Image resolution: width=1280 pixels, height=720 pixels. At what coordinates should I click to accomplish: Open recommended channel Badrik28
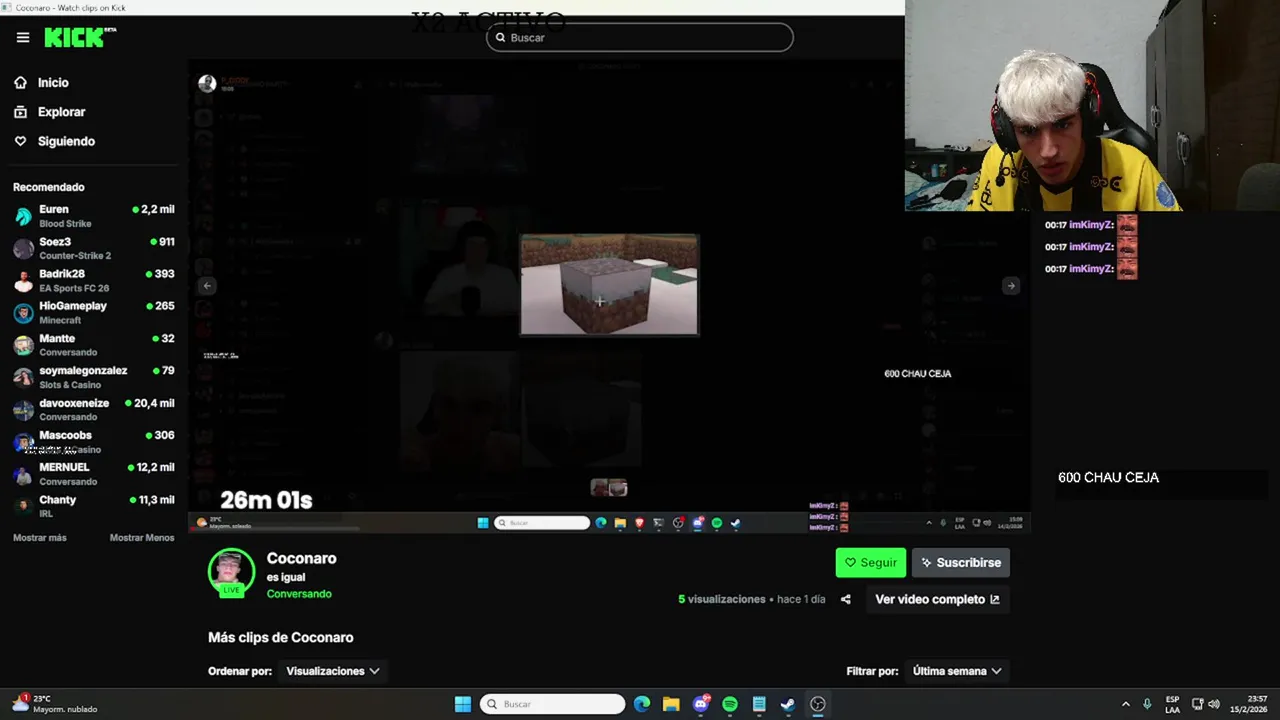point(94,280)
